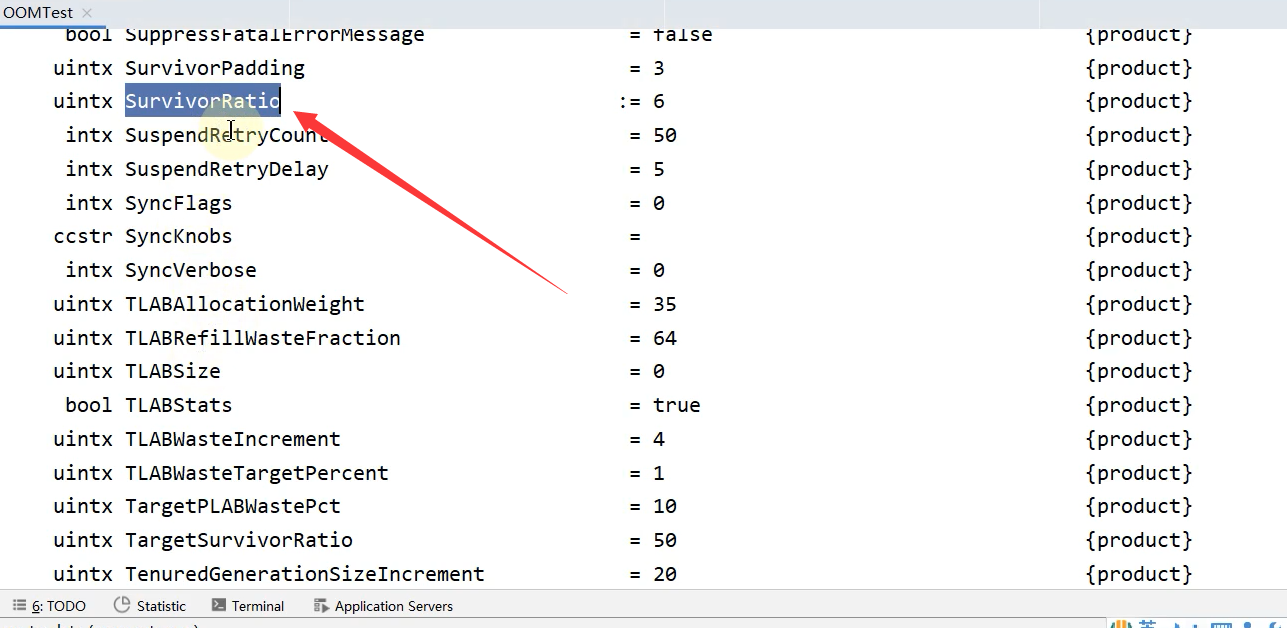
Task: Click the Terminal prompt icon
Action: tap(219, 605)
